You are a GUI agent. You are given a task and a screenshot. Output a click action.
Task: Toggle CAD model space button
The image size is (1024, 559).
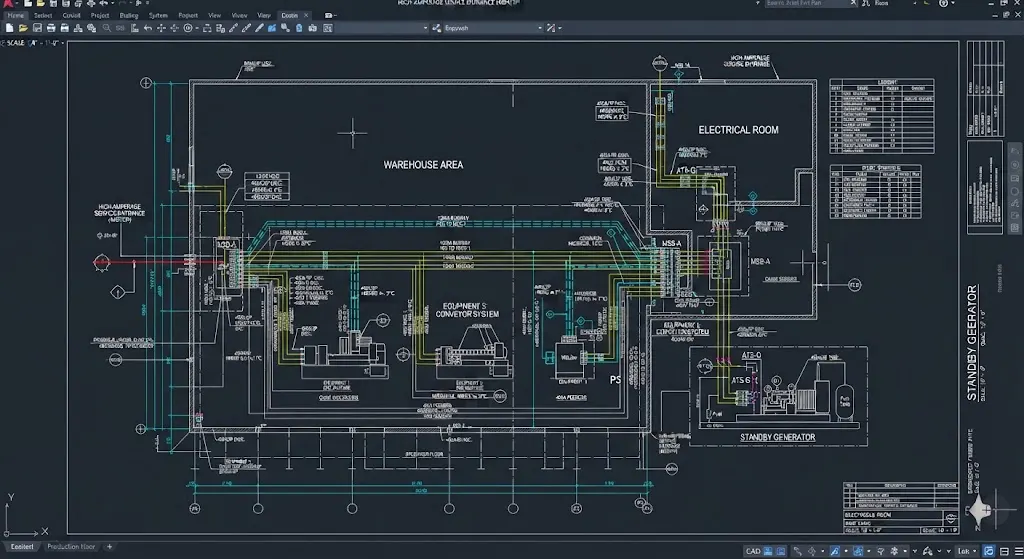pyautogui.click(x=753, y=551)
